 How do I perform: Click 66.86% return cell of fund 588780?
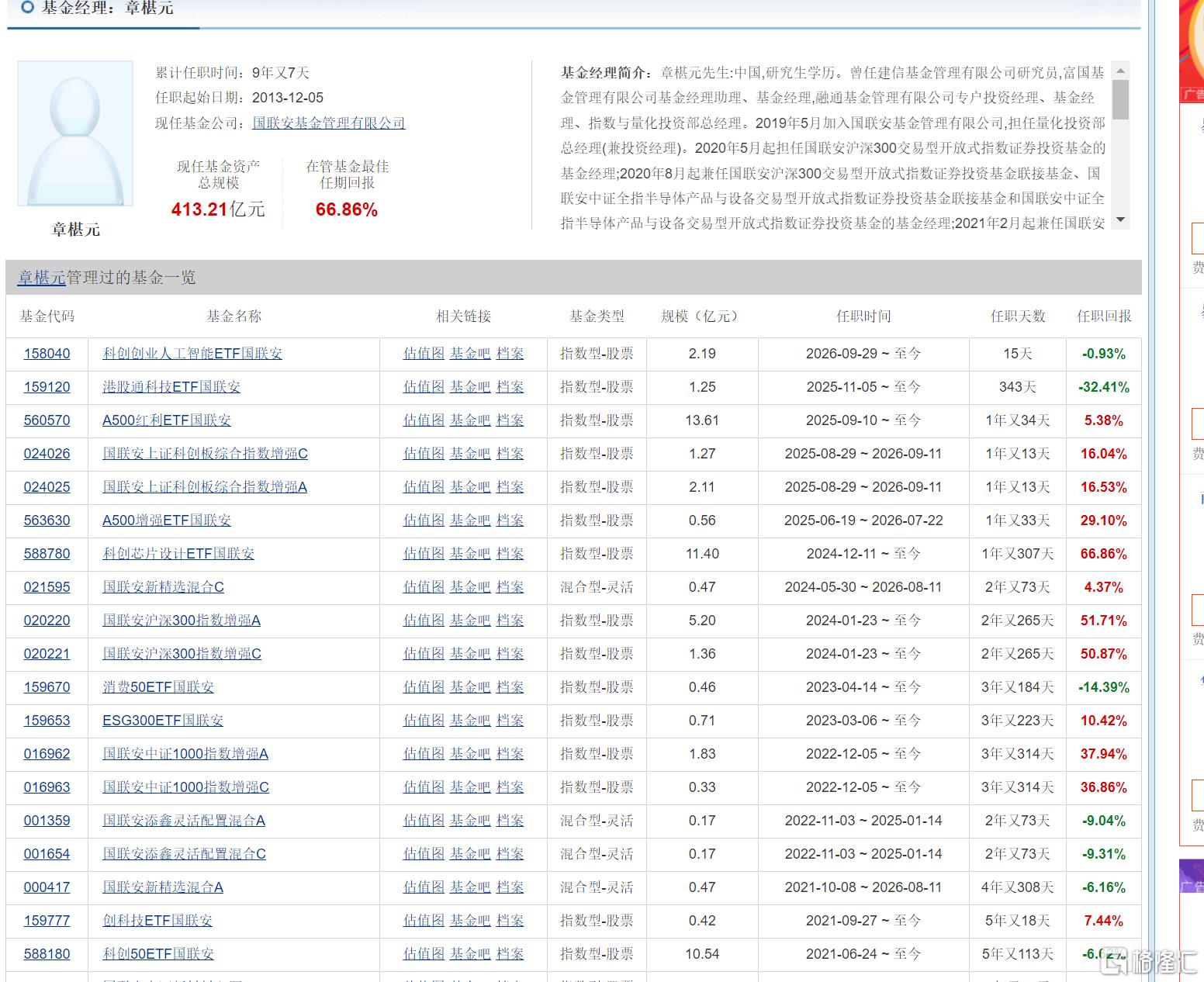pos(1103,554)
